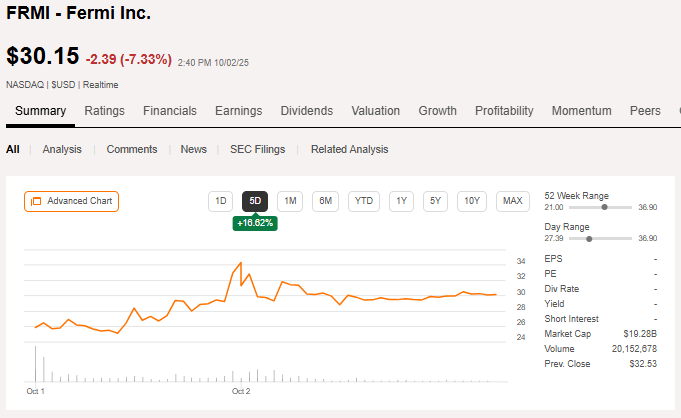Open the Financials tab

click(177, 111)
